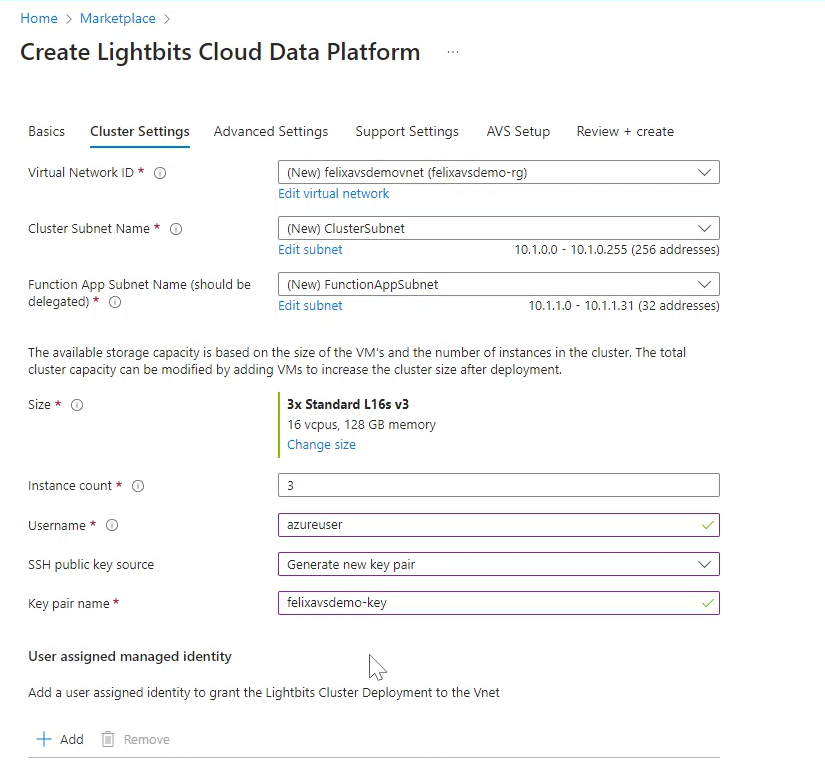Click Edit virtual network link

click(334, 194)
